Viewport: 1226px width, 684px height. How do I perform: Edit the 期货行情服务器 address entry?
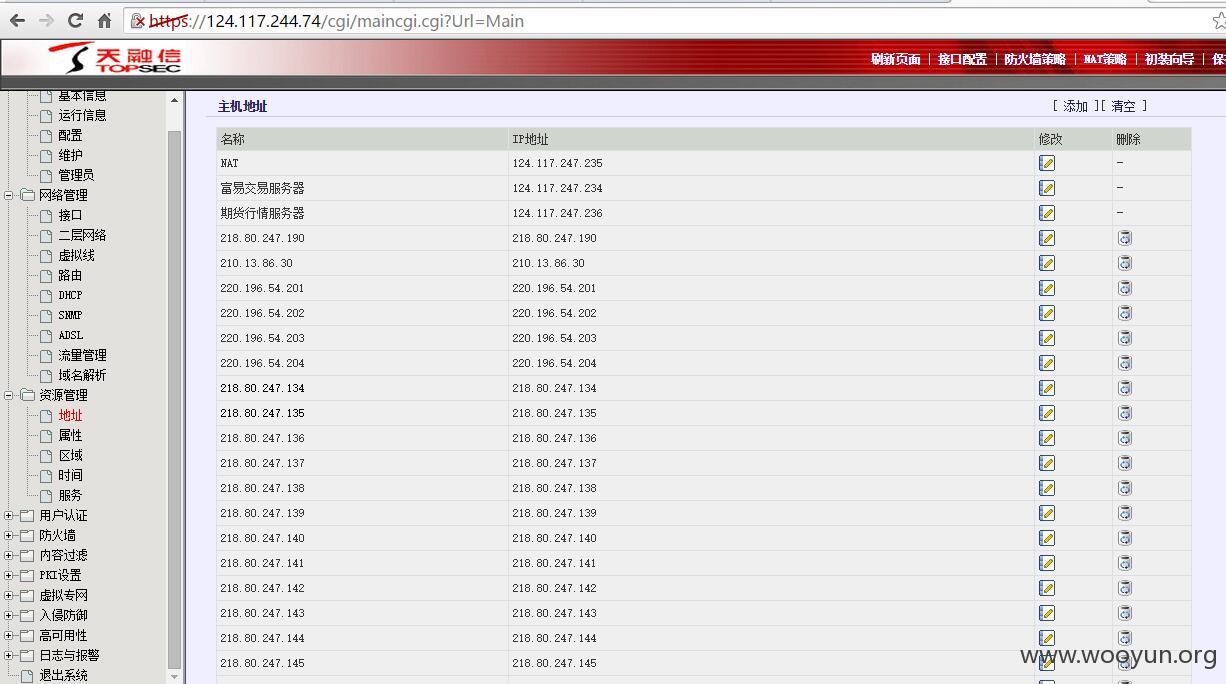pos(1047,213)
